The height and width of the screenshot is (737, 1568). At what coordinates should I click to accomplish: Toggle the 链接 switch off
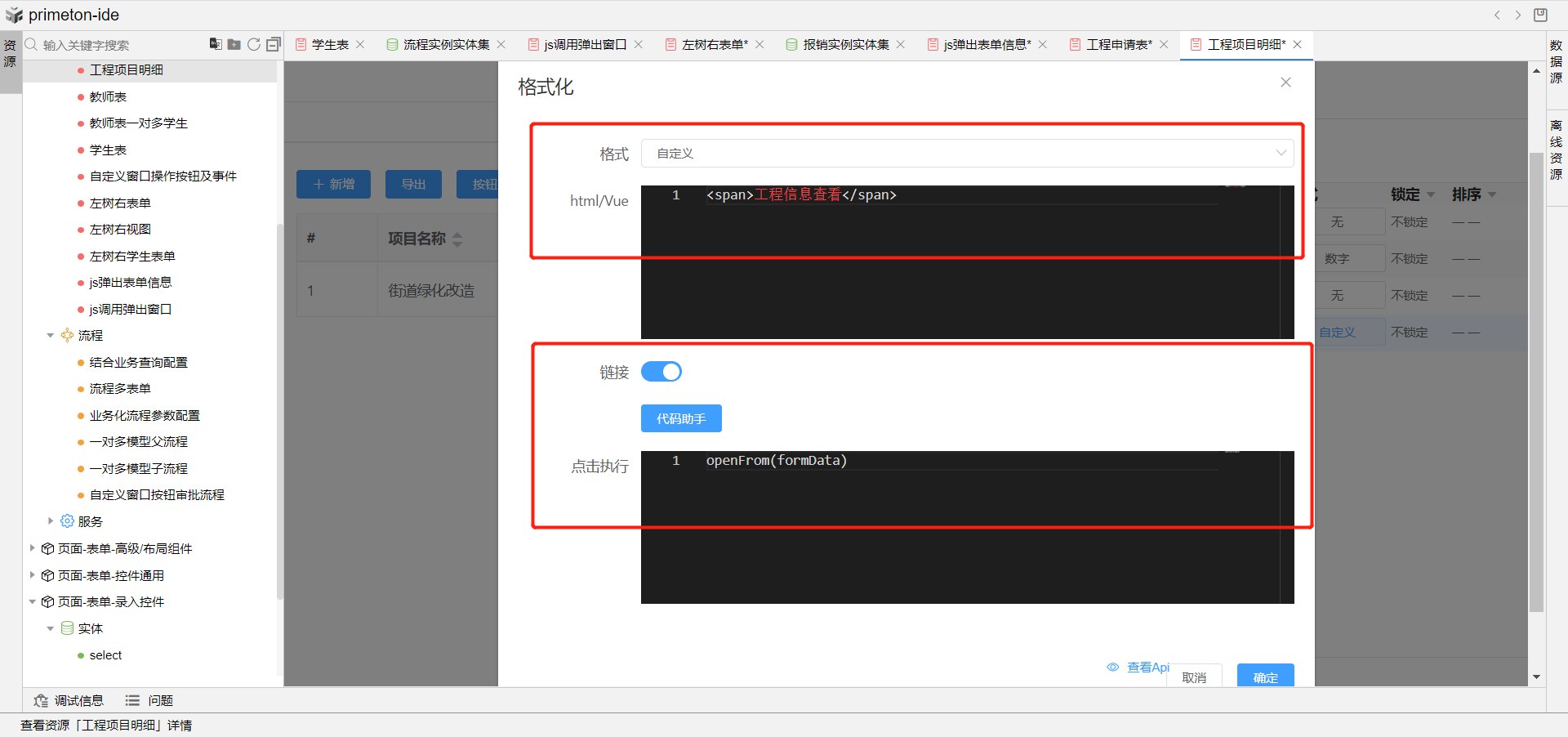click(x=661, y=372)
